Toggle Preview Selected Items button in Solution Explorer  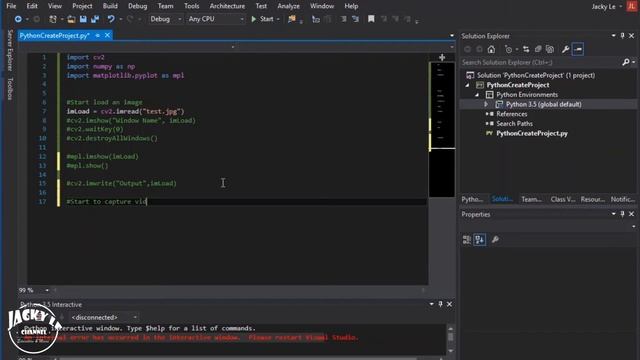[x=578, y=49]
